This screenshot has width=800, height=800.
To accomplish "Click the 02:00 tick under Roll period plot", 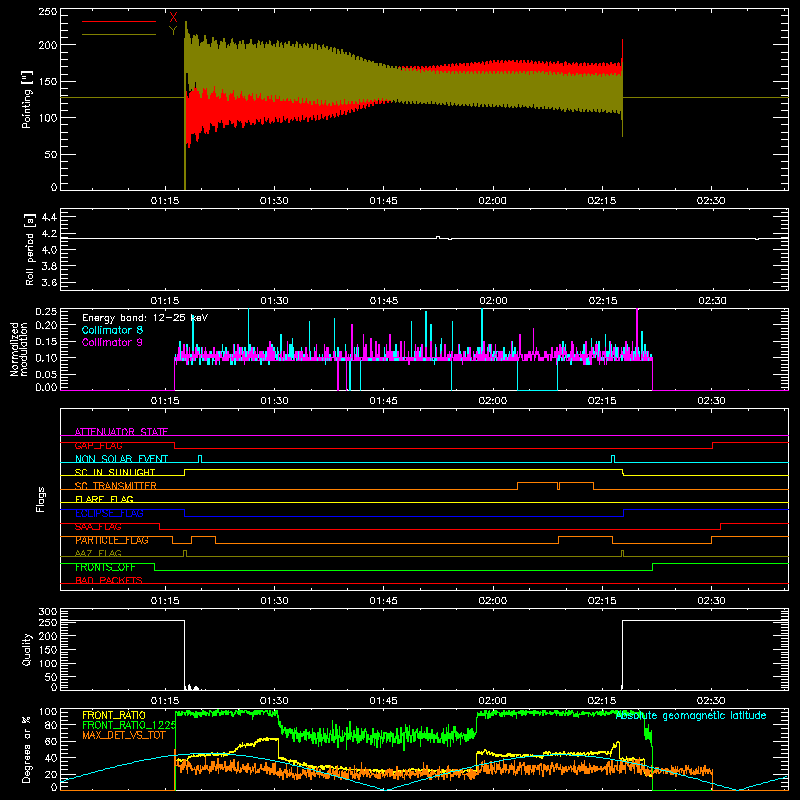I will point(493,301).
